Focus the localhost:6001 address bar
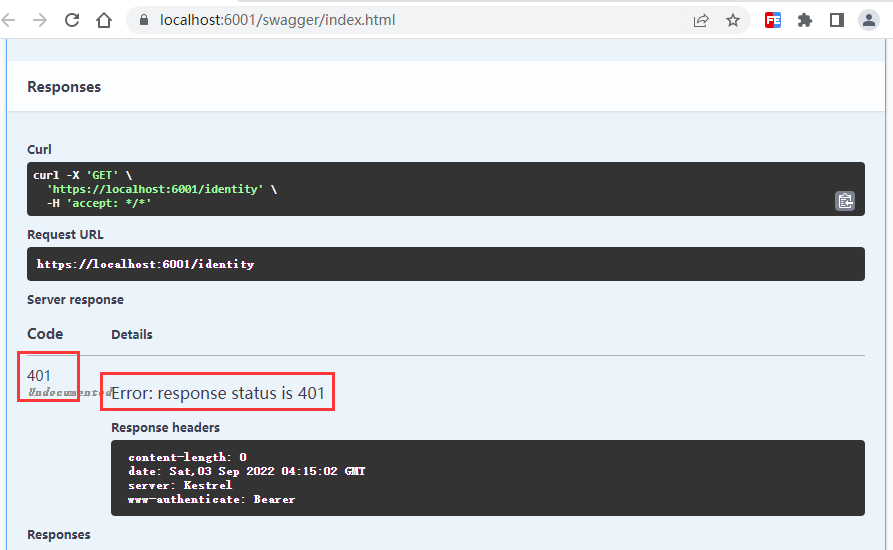Image resolution: width=893 pixels, height=550 pixels. [400, 20]
